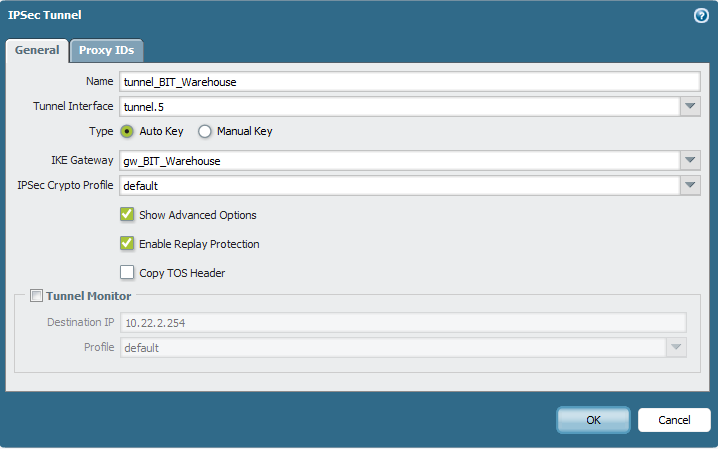Uncheck Show Advanced Options checkbox

[127, 214]
